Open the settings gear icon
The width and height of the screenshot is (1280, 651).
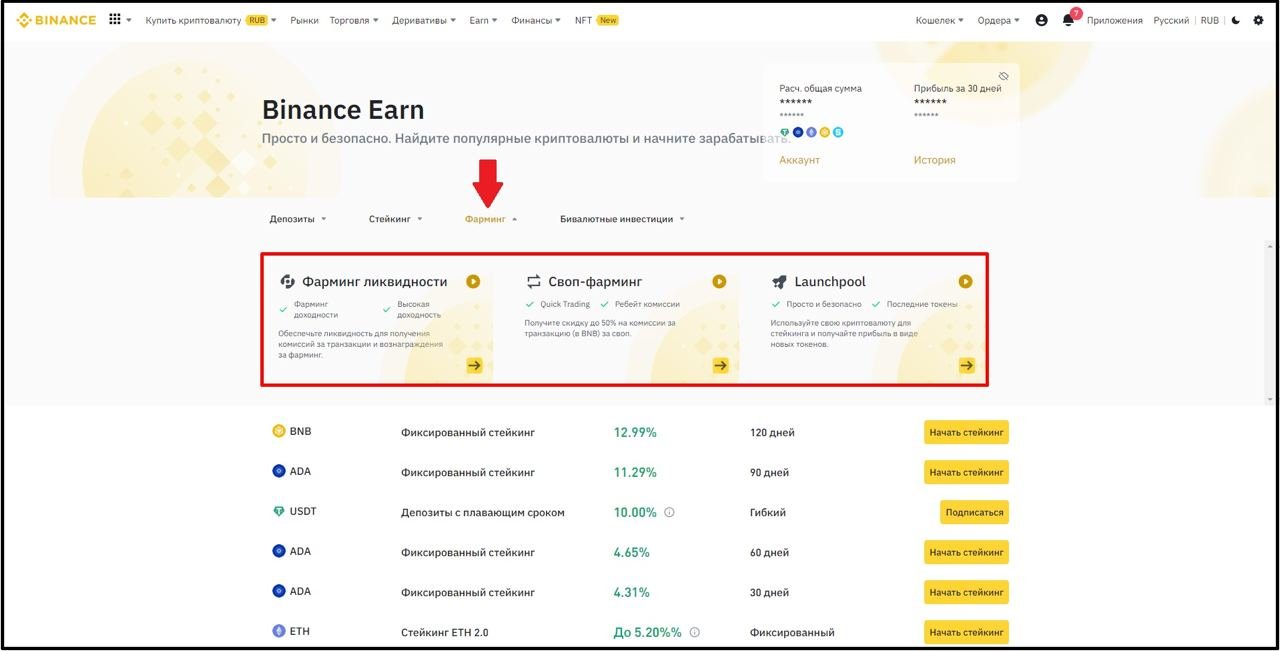point(1258,20)
